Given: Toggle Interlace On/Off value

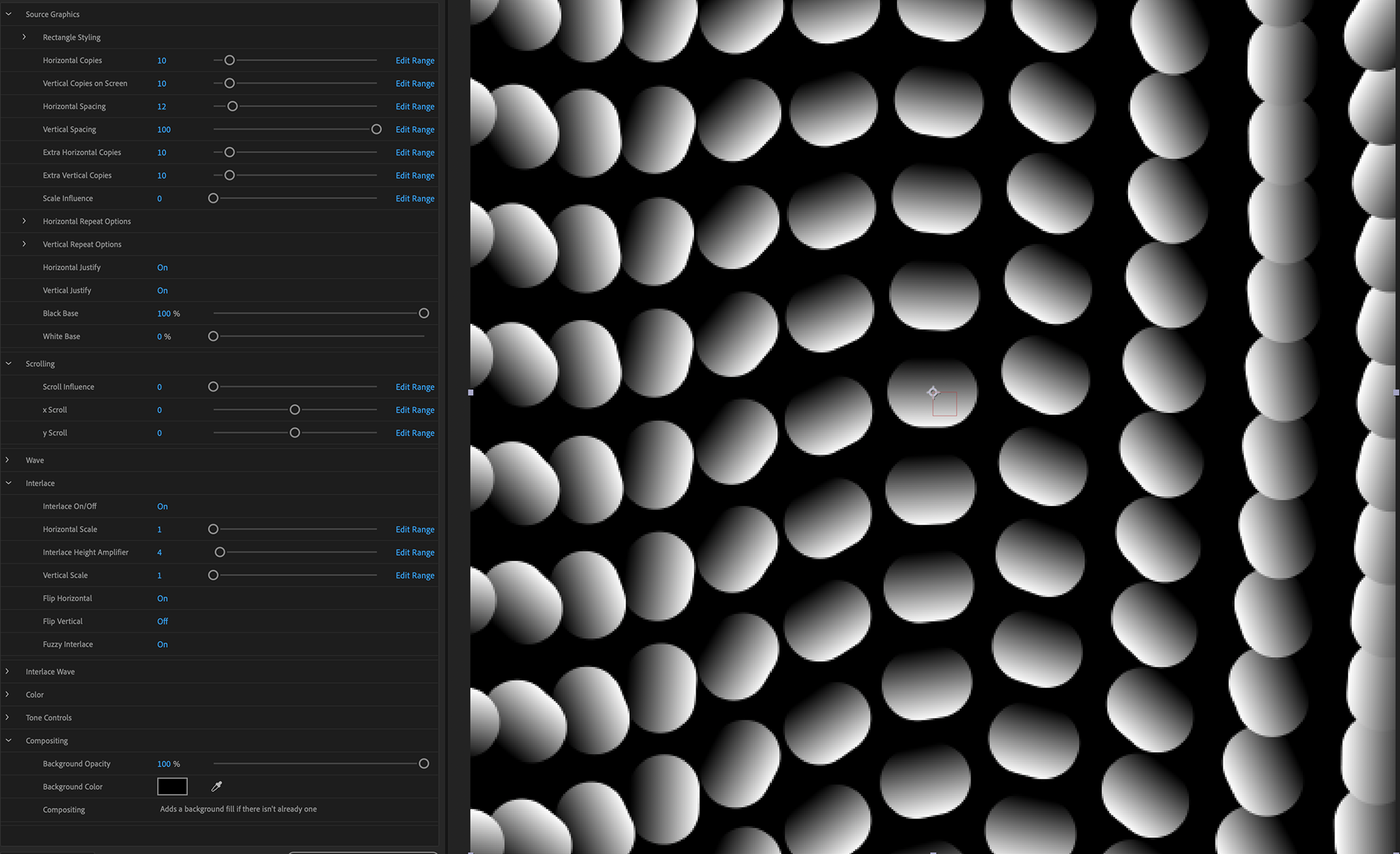Looking at the screenshot, I should pos(162,506).
